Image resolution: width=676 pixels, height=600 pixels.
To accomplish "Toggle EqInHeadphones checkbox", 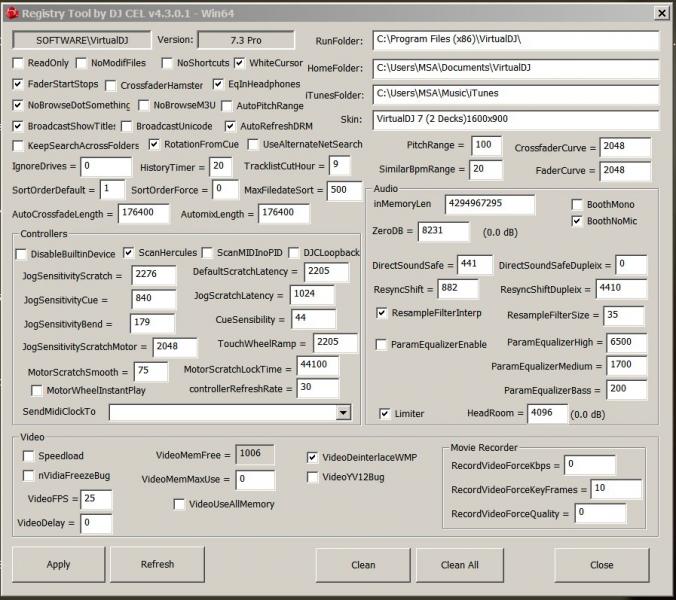I will 218,84.
